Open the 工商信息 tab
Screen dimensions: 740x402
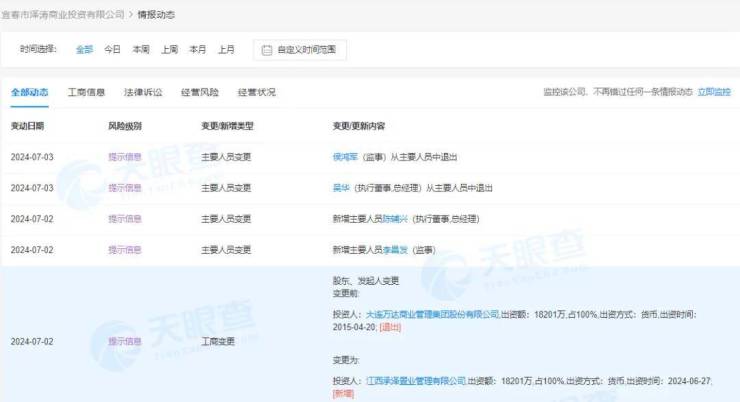[86, 92]
